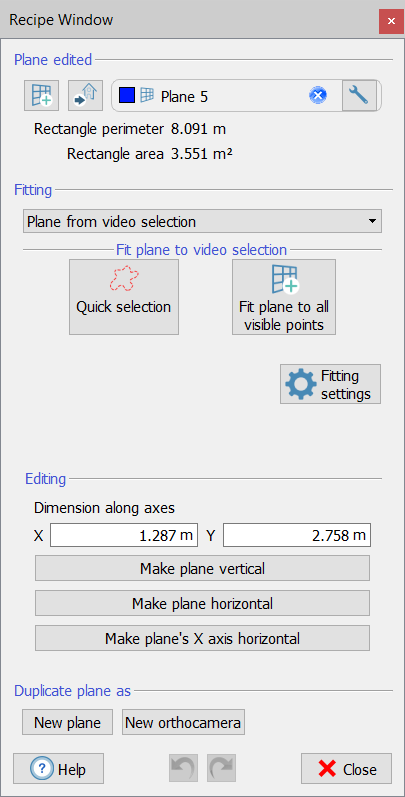Click Make plane horizontal button
Viewport: 405px width, 797px height.
(202, 603)
